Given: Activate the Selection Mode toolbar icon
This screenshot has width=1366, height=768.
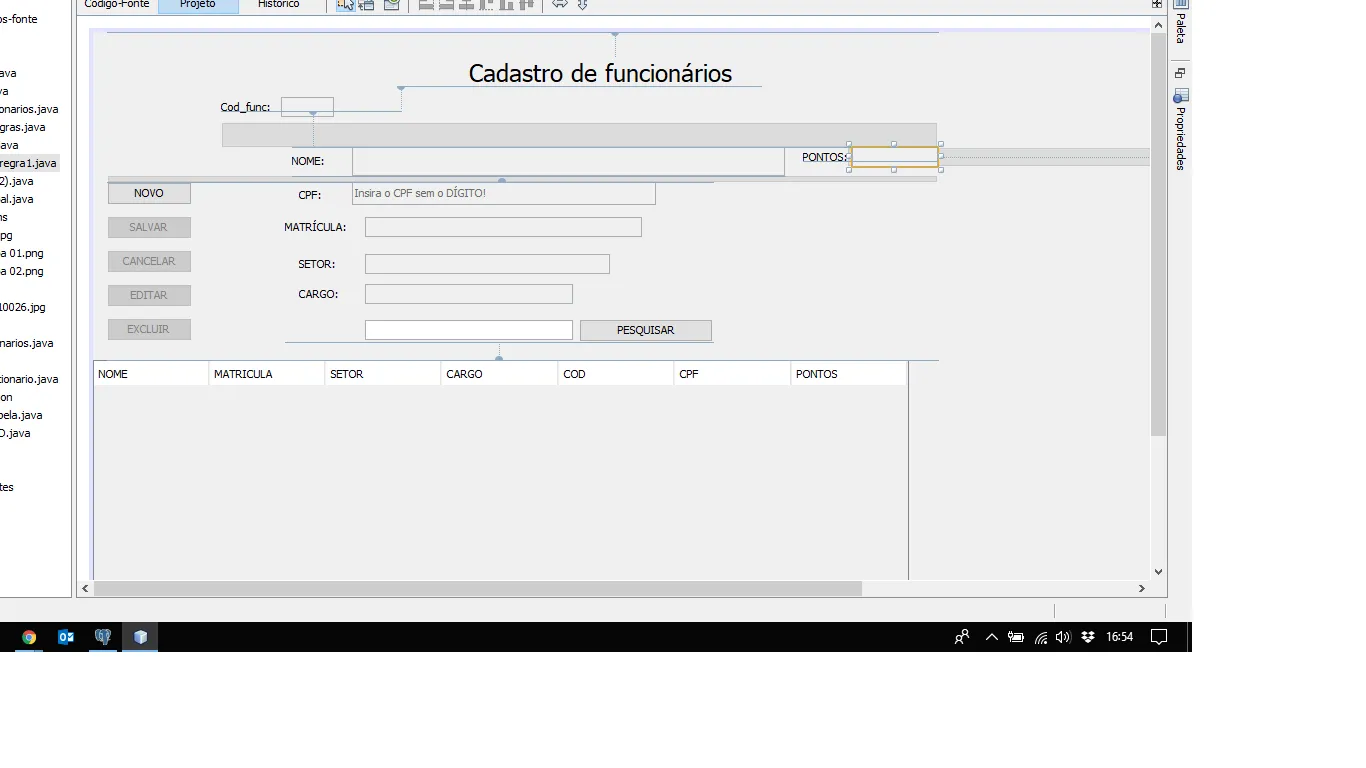Looking at the screenshot, I should (345, 4).
